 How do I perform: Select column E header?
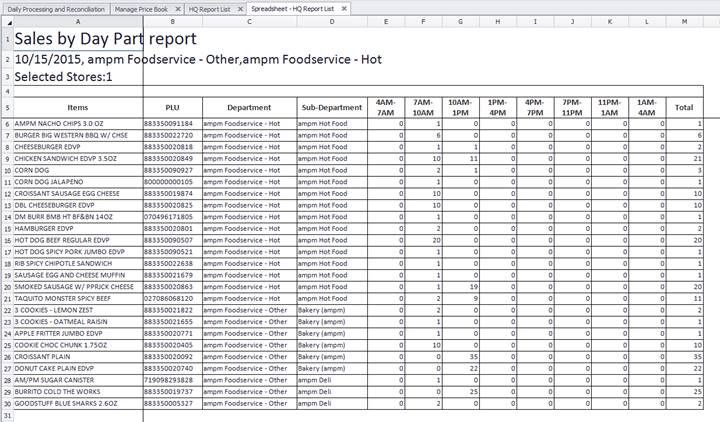[x=386, y=22]
